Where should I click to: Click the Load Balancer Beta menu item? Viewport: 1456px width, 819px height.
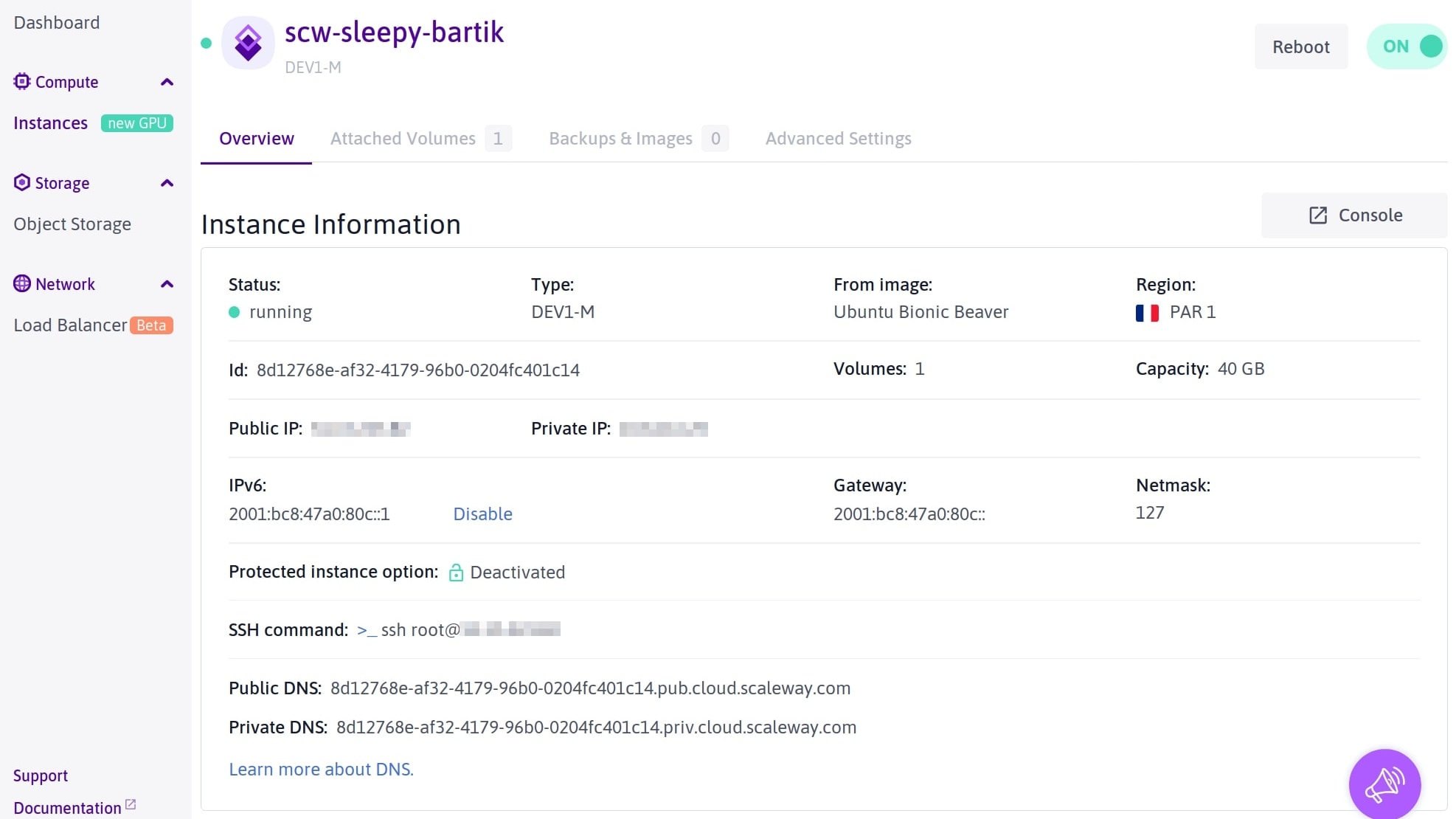(90, 325)
